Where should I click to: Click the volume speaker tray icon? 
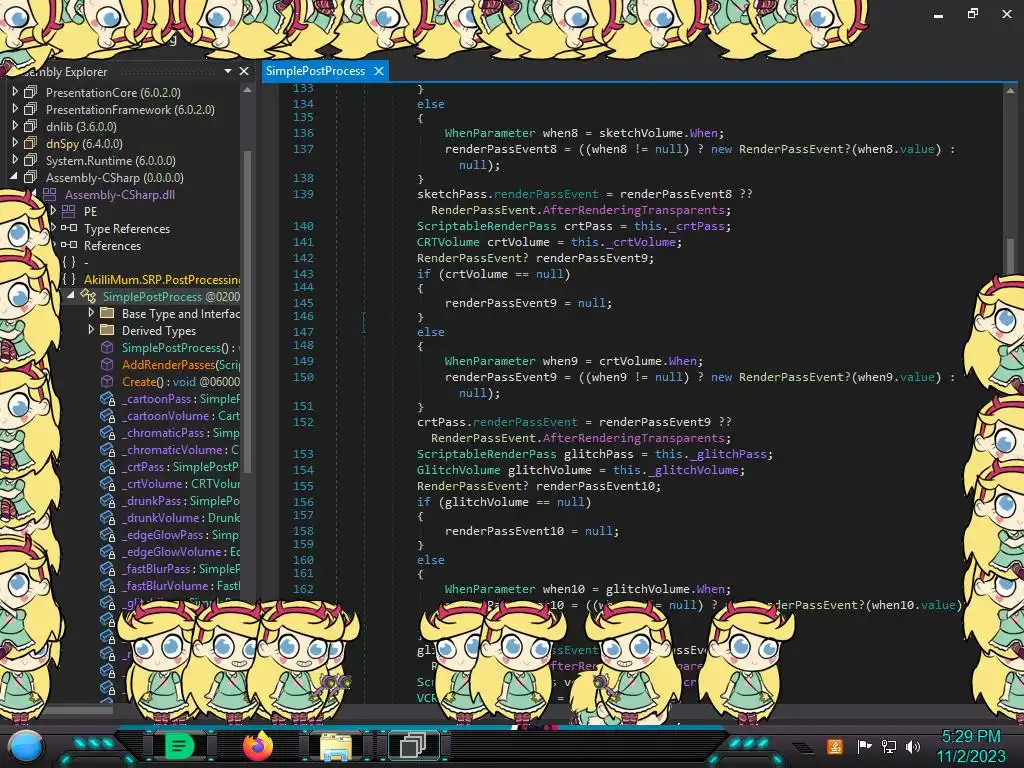tap(913, 746)
